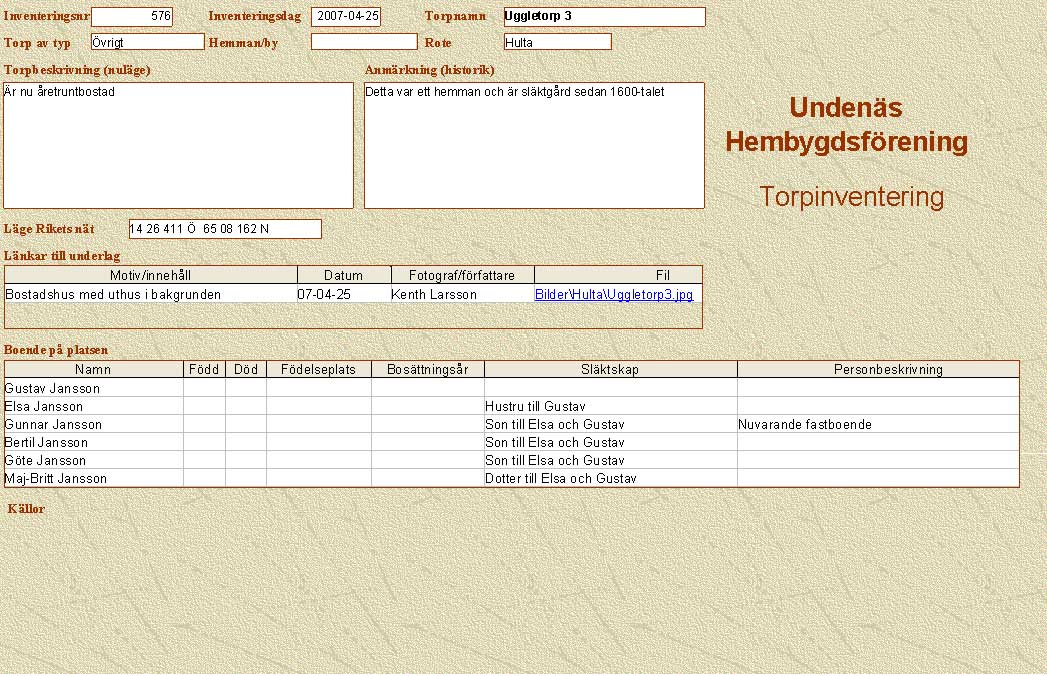The height and width of the screenshot is (676, 1047).
Task: Click the Inventeringsnr field showing 576
Action: [132, 17]
